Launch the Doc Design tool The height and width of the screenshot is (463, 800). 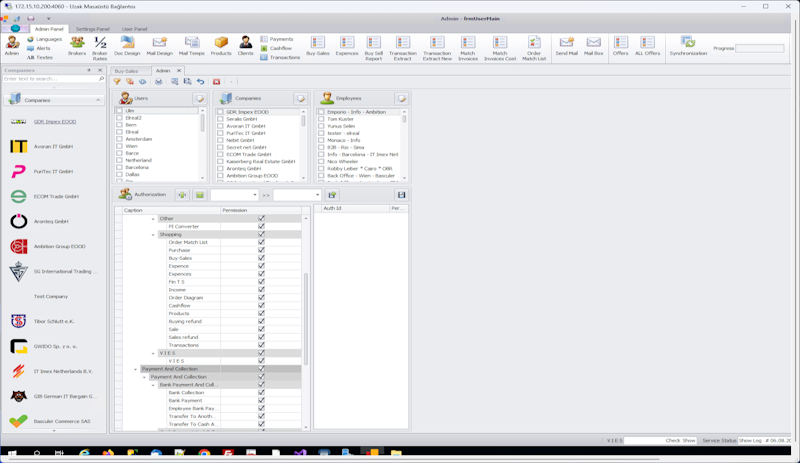tap(127, 45)
